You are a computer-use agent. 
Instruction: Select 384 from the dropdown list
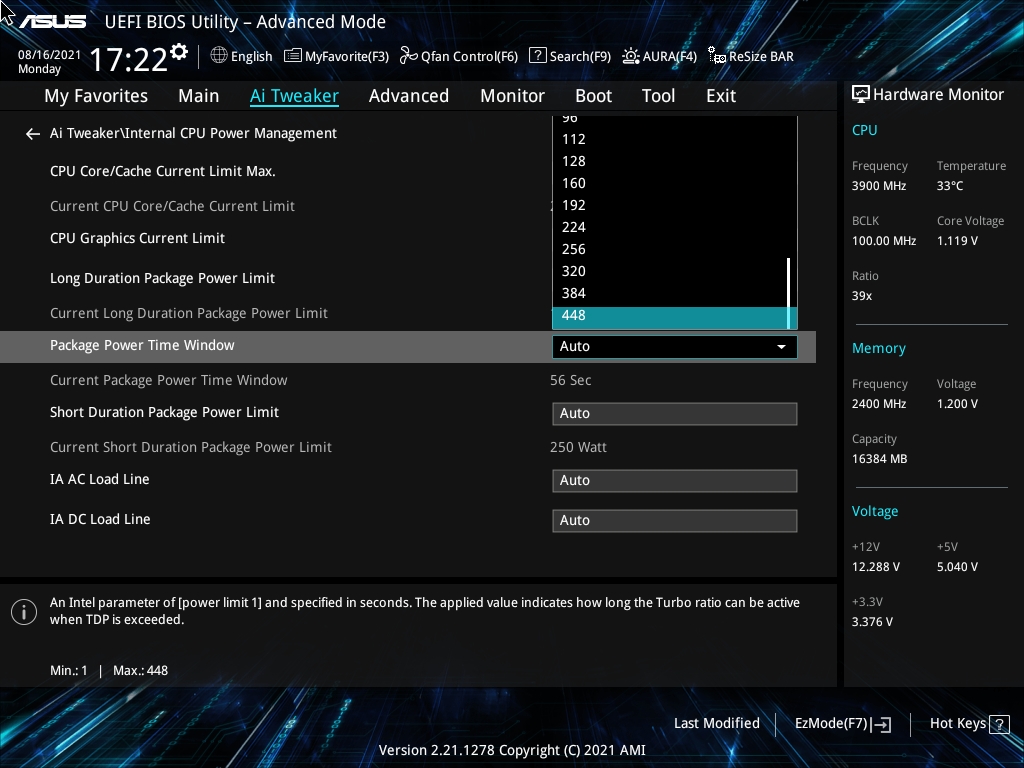[x=670, y=293]
